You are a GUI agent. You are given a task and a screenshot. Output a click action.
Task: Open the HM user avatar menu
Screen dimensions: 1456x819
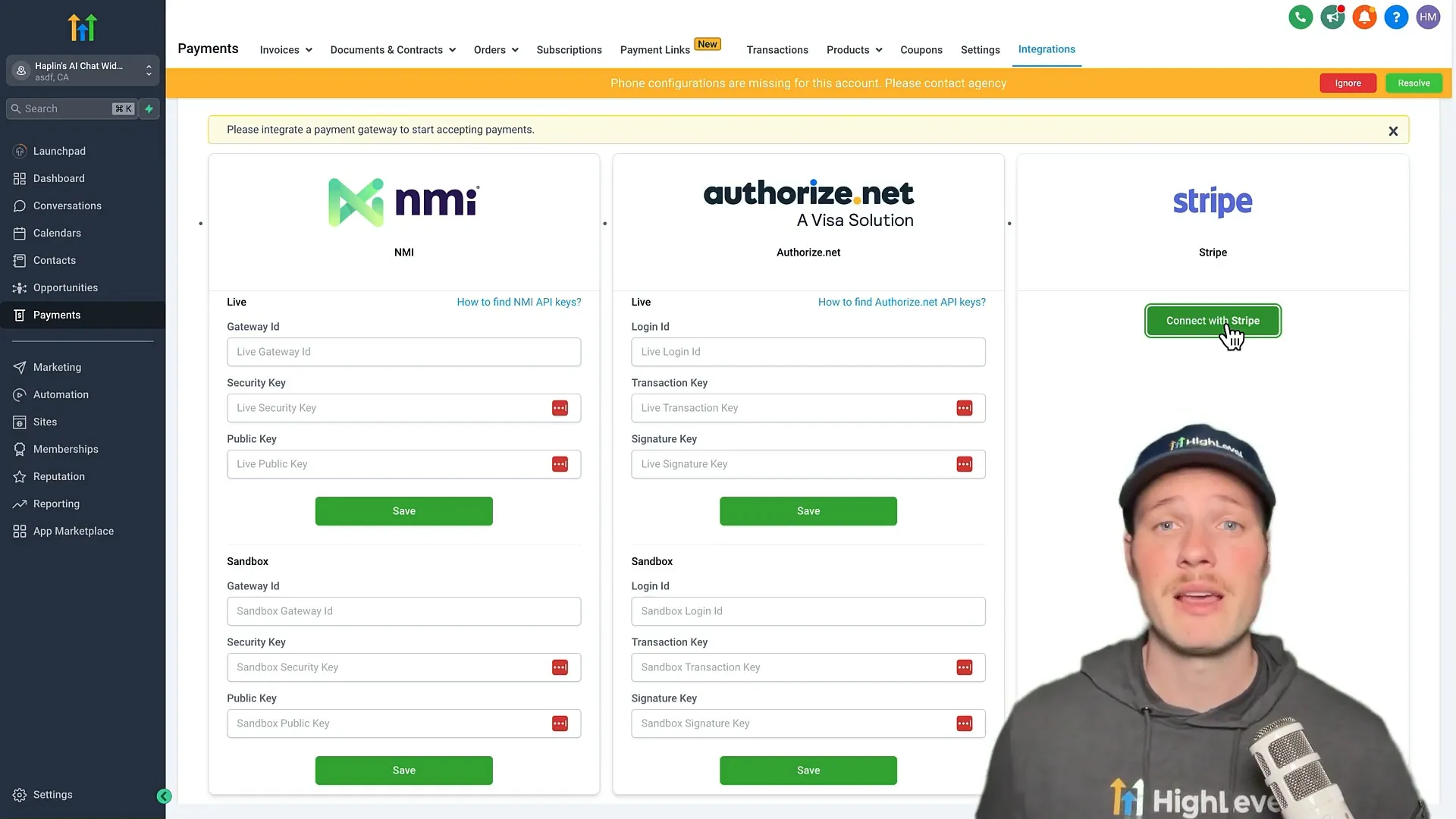1428,17
